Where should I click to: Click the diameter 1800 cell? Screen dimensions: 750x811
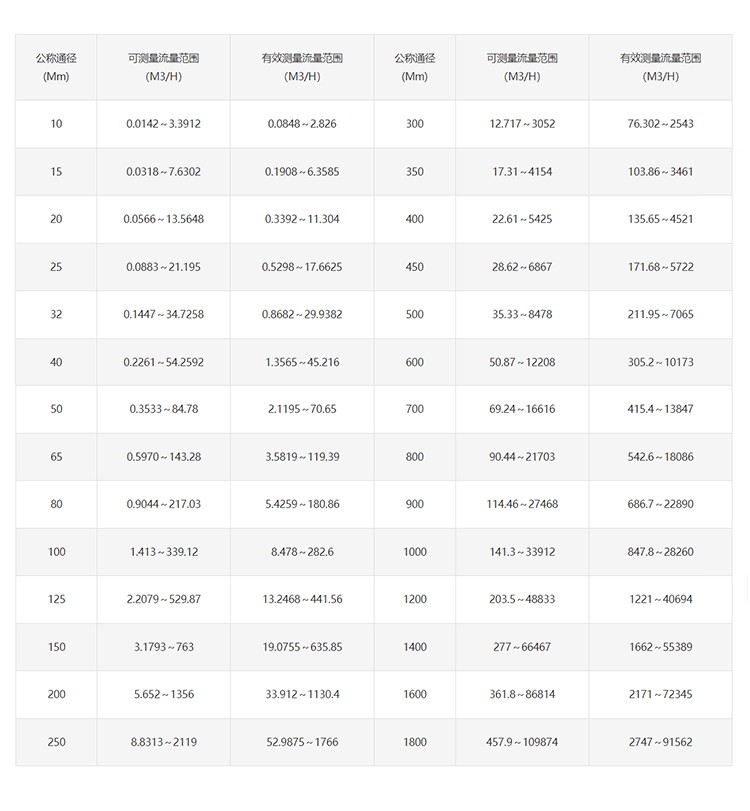(415, 742)
